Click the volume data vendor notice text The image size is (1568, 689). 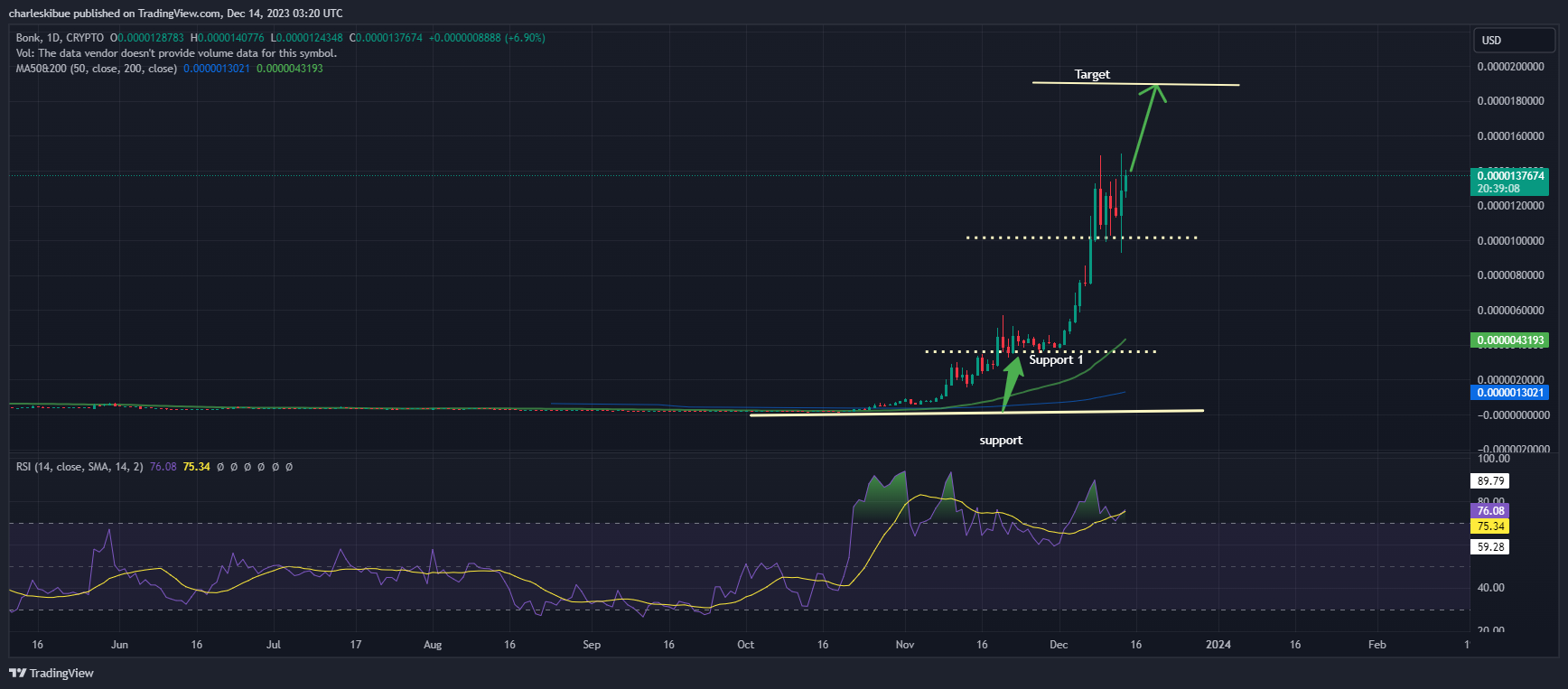[176, 53]
